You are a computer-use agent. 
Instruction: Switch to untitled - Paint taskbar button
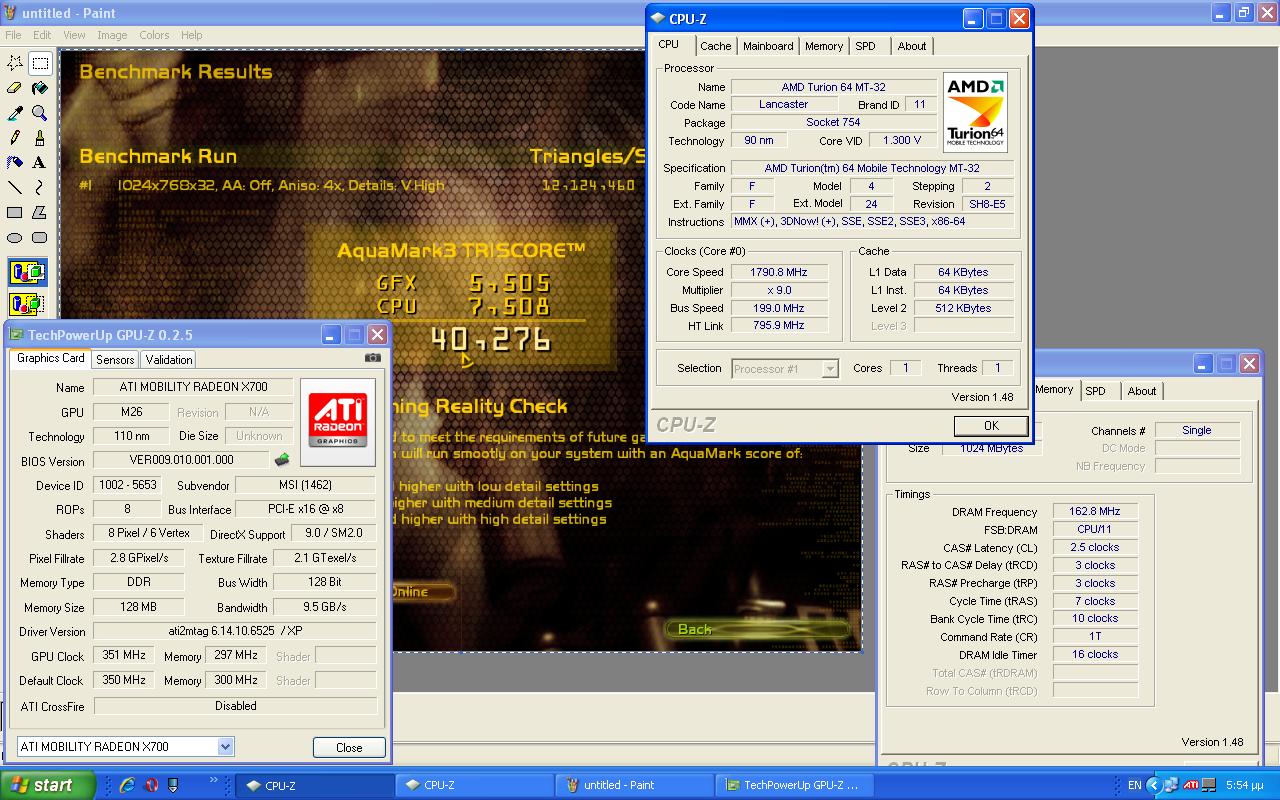point(634,785)
